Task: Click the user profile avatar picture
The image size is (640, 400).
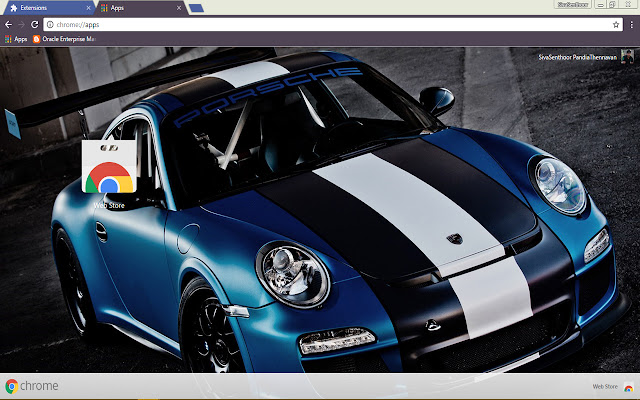Action: 627,56
